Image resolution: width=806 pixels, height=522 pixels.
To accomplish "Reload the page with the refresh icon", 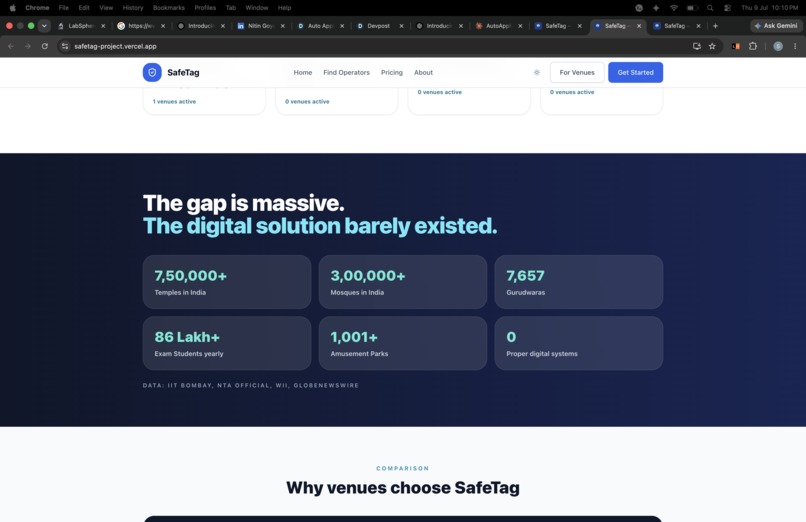I will click(x=45, y=46).
